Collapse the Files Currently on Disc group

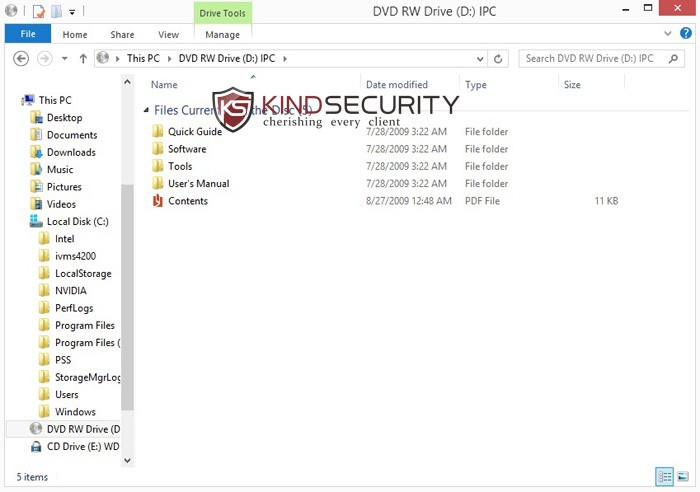click(146, 110)
